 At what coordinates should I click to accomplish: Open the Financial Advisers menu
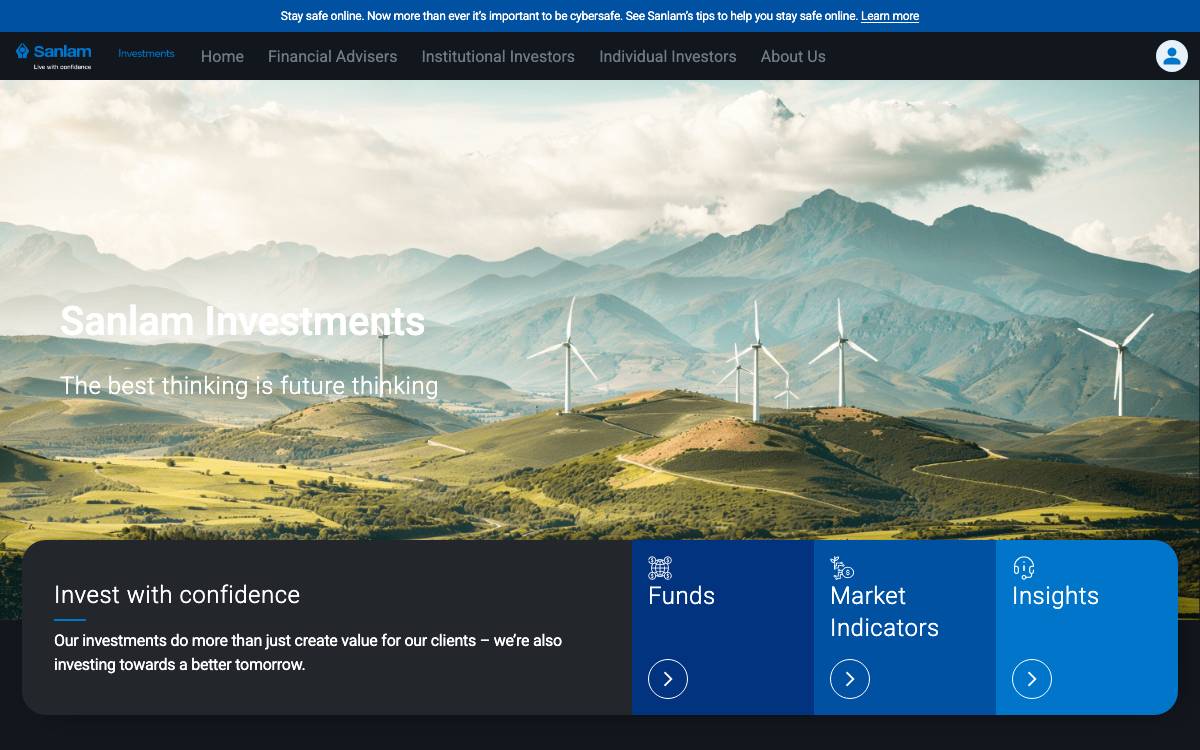tap(332, 56)
